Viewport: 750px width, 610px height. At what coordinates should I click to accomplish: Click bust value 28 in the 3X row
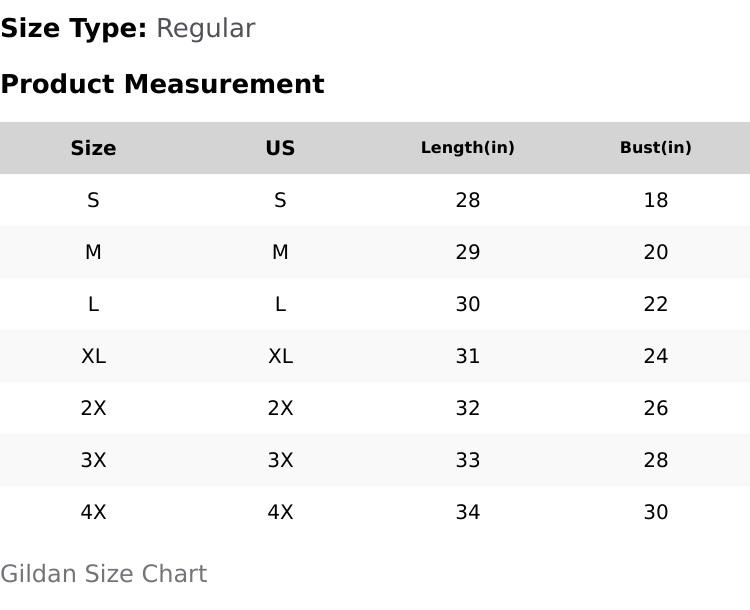(655, 460)
